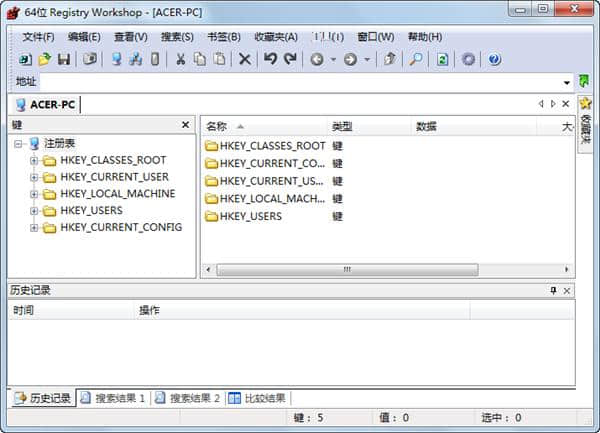Open the 搜索(S) menu

(x=177, y=37)
